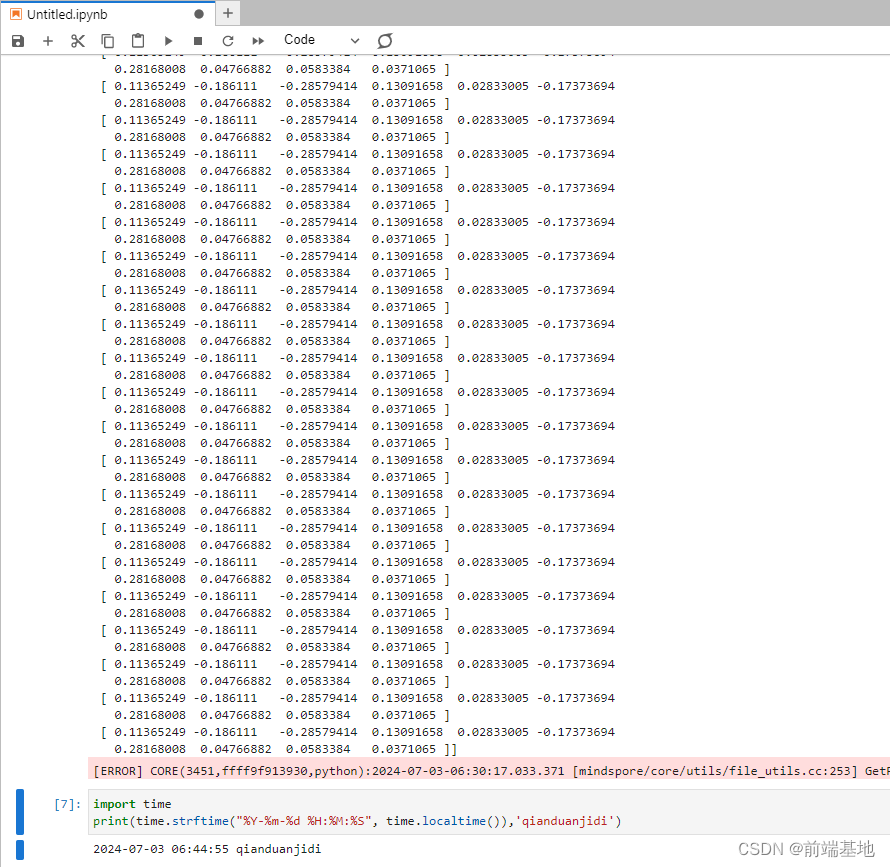Screen dimensions: 890x867
Task: Restart the kernel
Action: coord(228,41)
